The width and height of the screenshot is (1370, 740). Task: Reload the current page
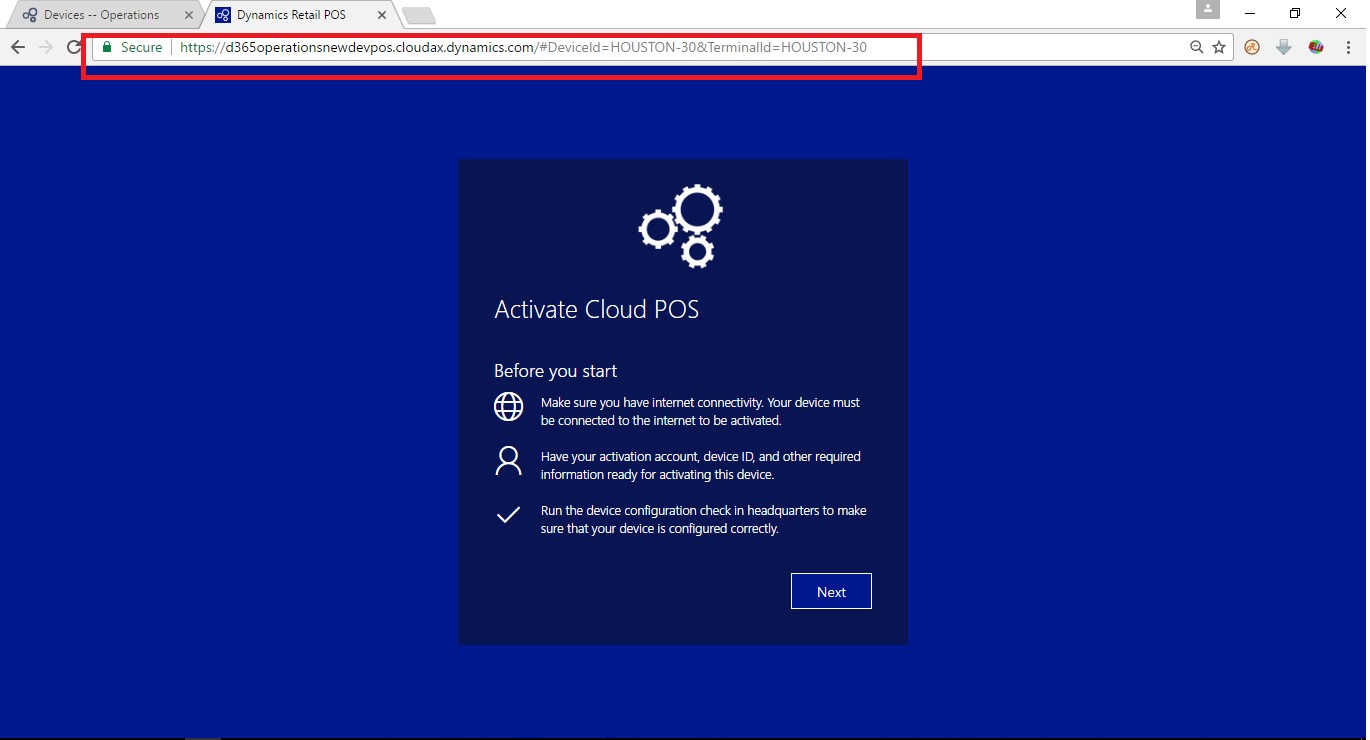click(x=73, y=47)
